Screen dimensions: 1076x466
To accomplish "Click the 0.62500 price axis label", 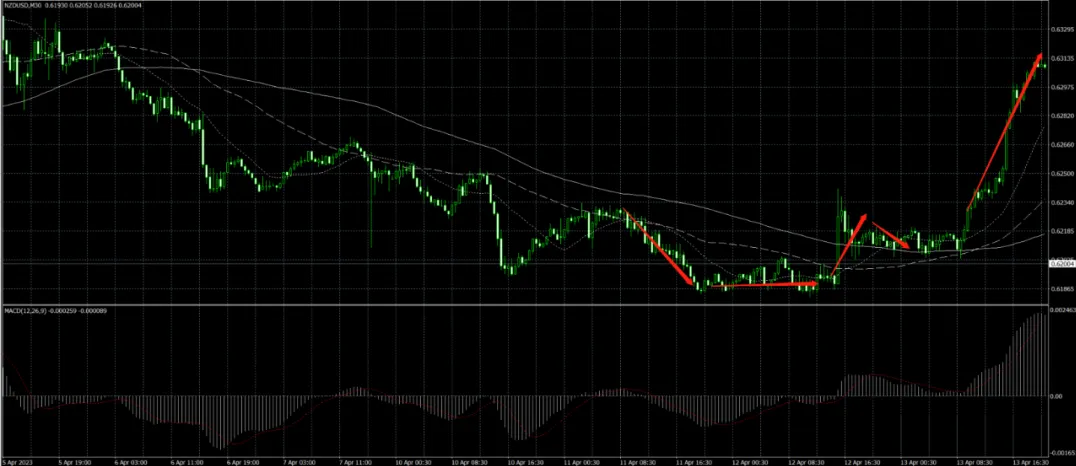I will click(1062, 174).
